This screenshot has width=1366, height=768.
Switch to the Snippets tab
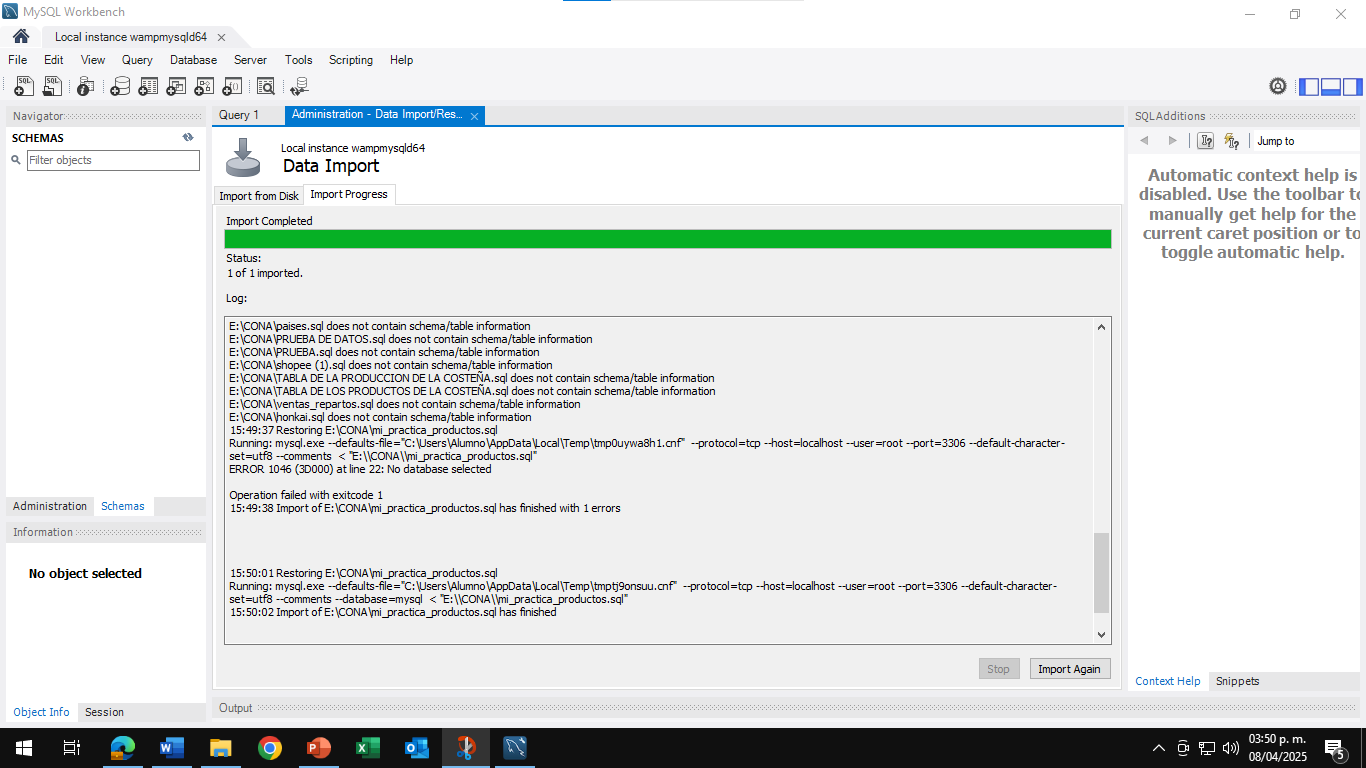pyautogui.click(x=1238, y=681)
